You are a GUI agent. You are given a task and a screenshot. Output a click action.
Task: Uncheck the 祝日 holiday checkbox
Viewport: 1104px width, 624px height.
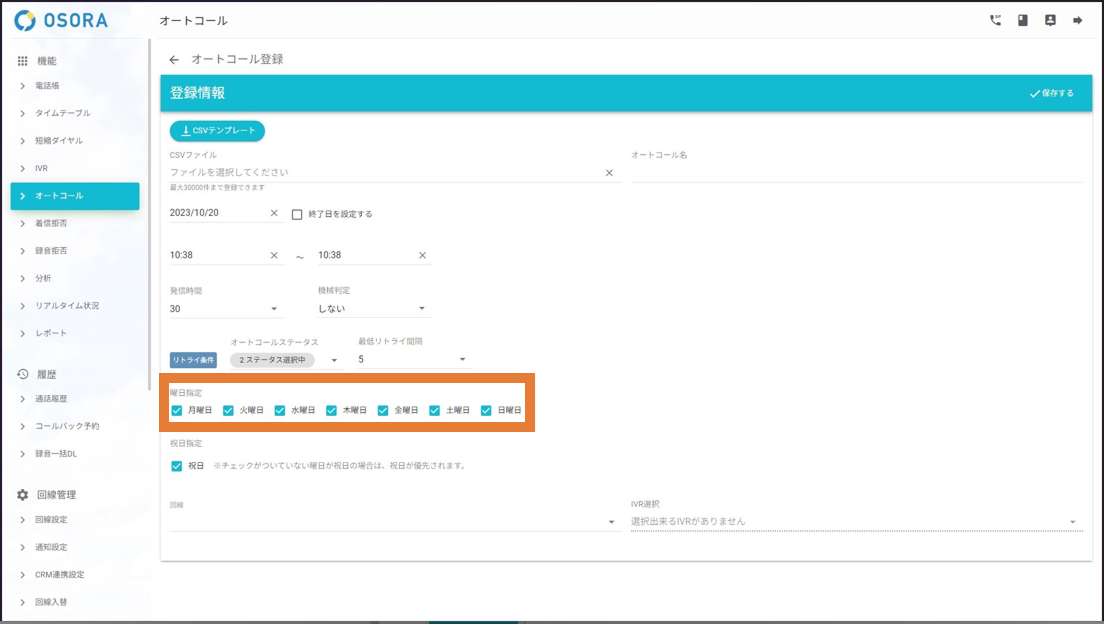click(177, 466)
